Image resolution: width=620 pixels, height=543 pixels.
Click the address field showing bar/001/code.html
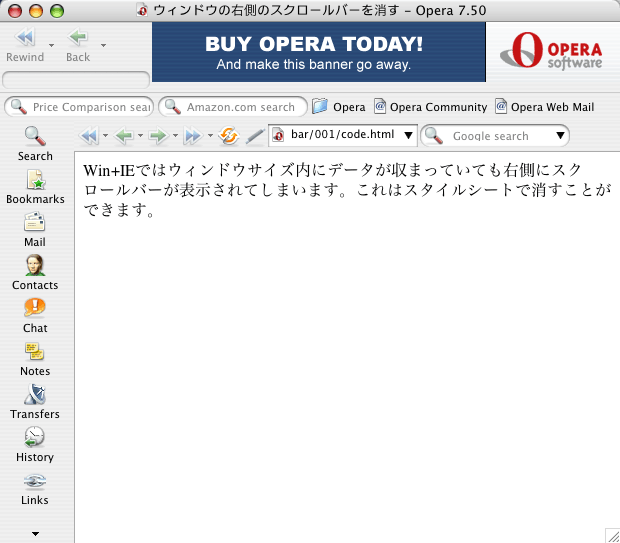tap(342, 135)
